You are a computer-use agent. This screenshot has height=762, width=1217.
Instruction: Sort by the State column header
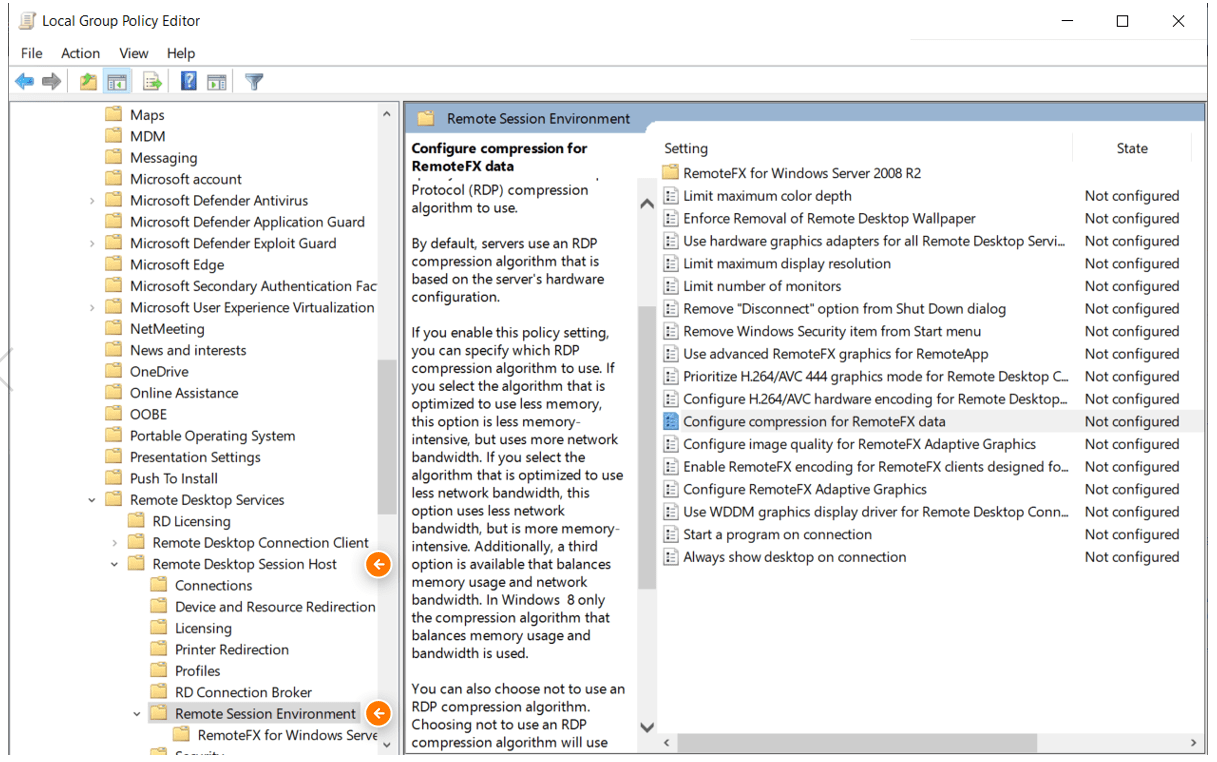click(1132, 148)
